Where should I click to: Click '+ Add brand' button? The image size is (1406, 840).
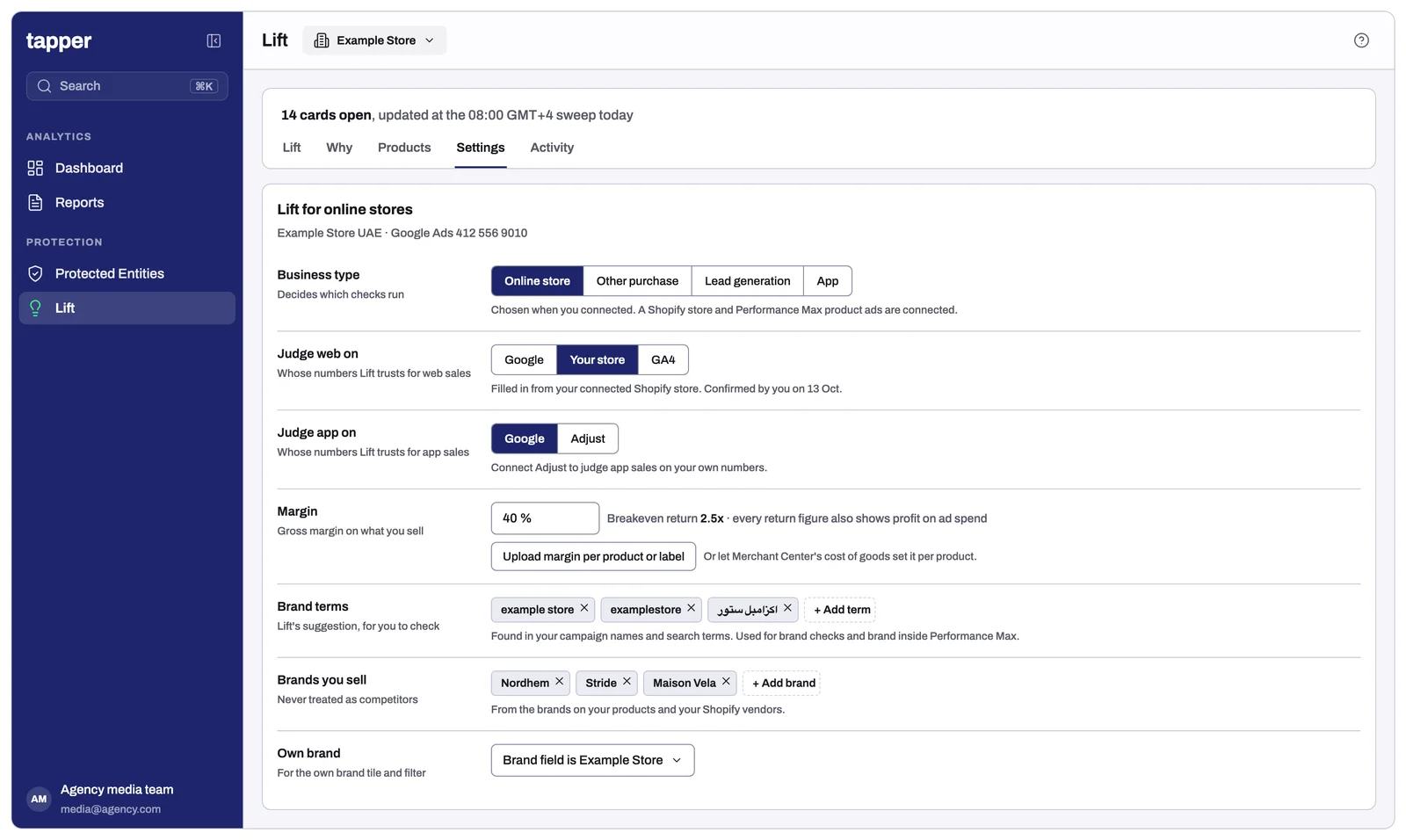783,683
